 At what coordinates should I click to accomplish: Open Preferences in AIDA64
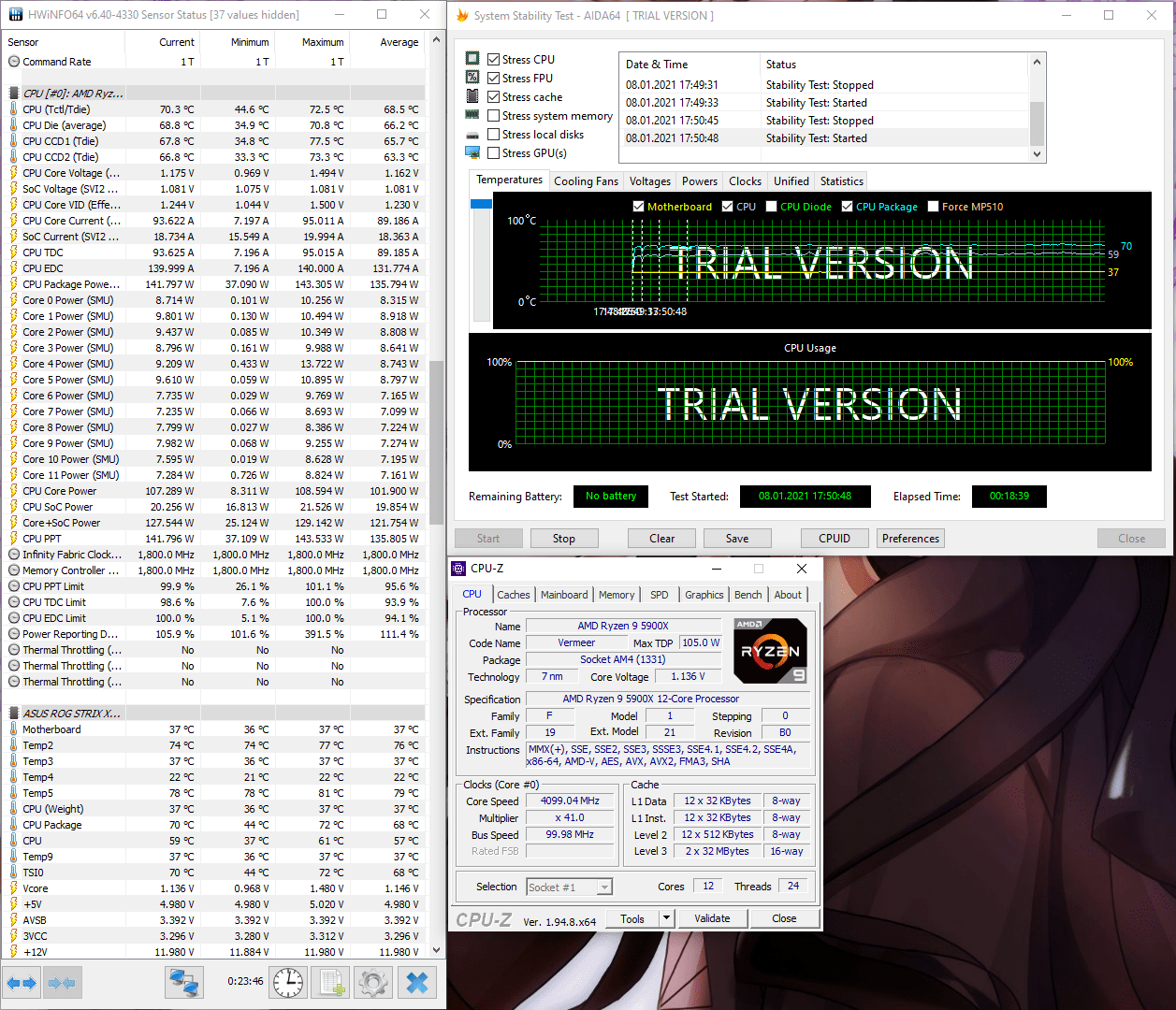[x=910, y=539]
